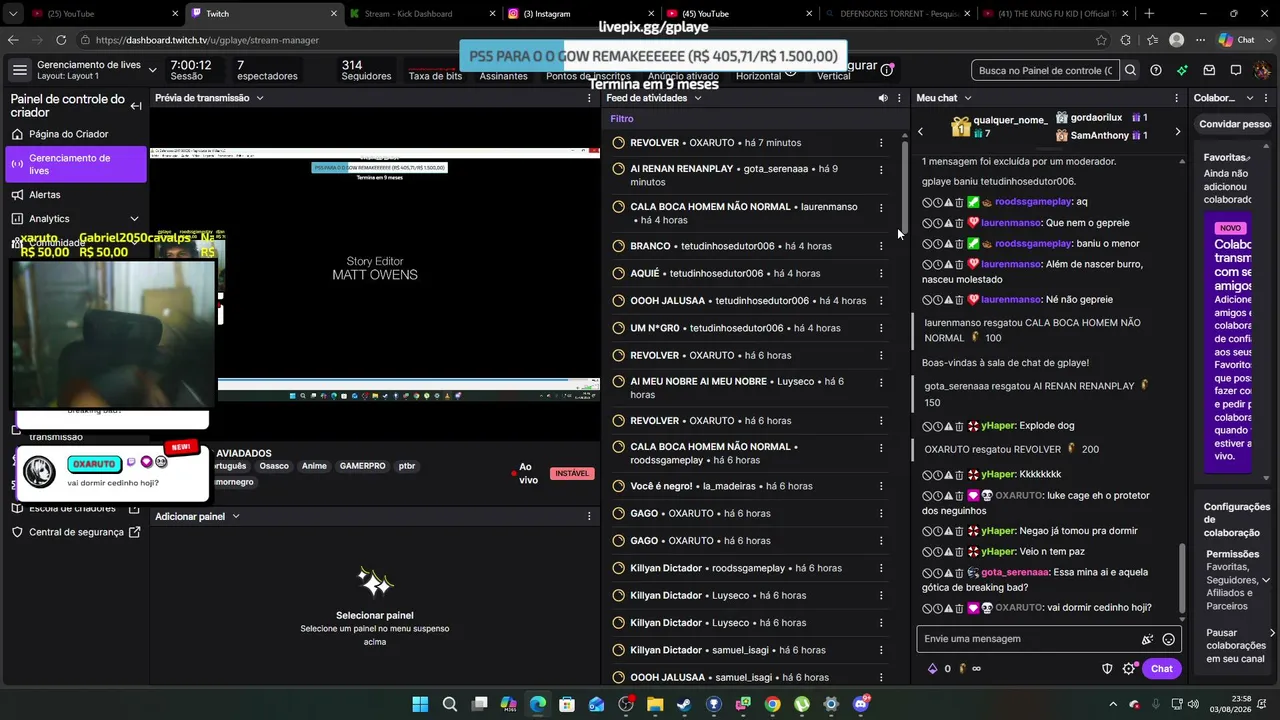This screenshot has width=1280, height=720.
Task: Open Alertas in the sidebar
Action: coord(45,195)
